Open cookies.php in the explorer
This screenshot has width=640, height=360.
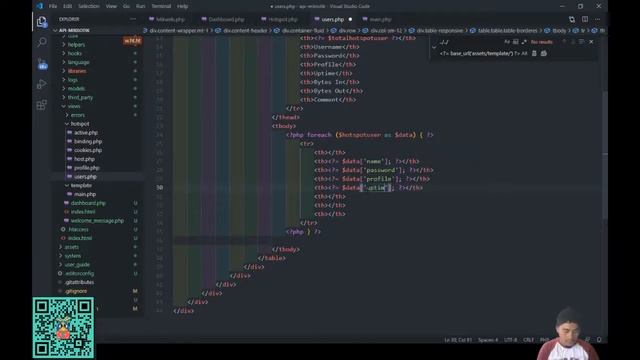click(88, 150)
